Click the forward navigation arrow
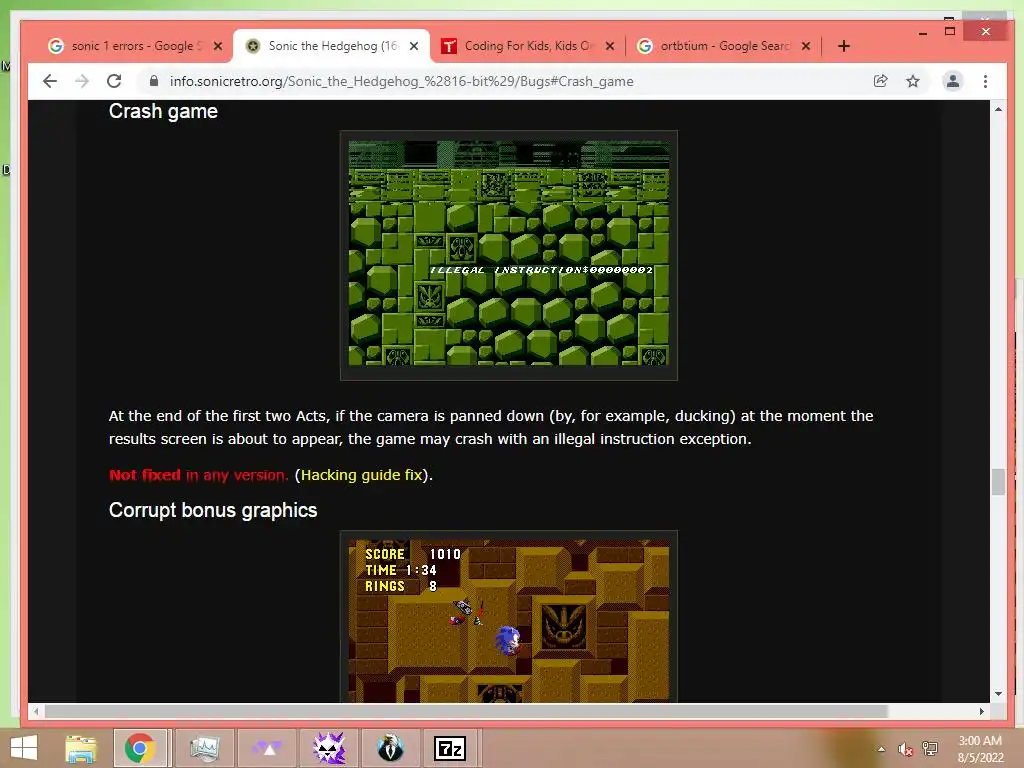Viewport: 1024px width, 768px height. coord(82,81)
